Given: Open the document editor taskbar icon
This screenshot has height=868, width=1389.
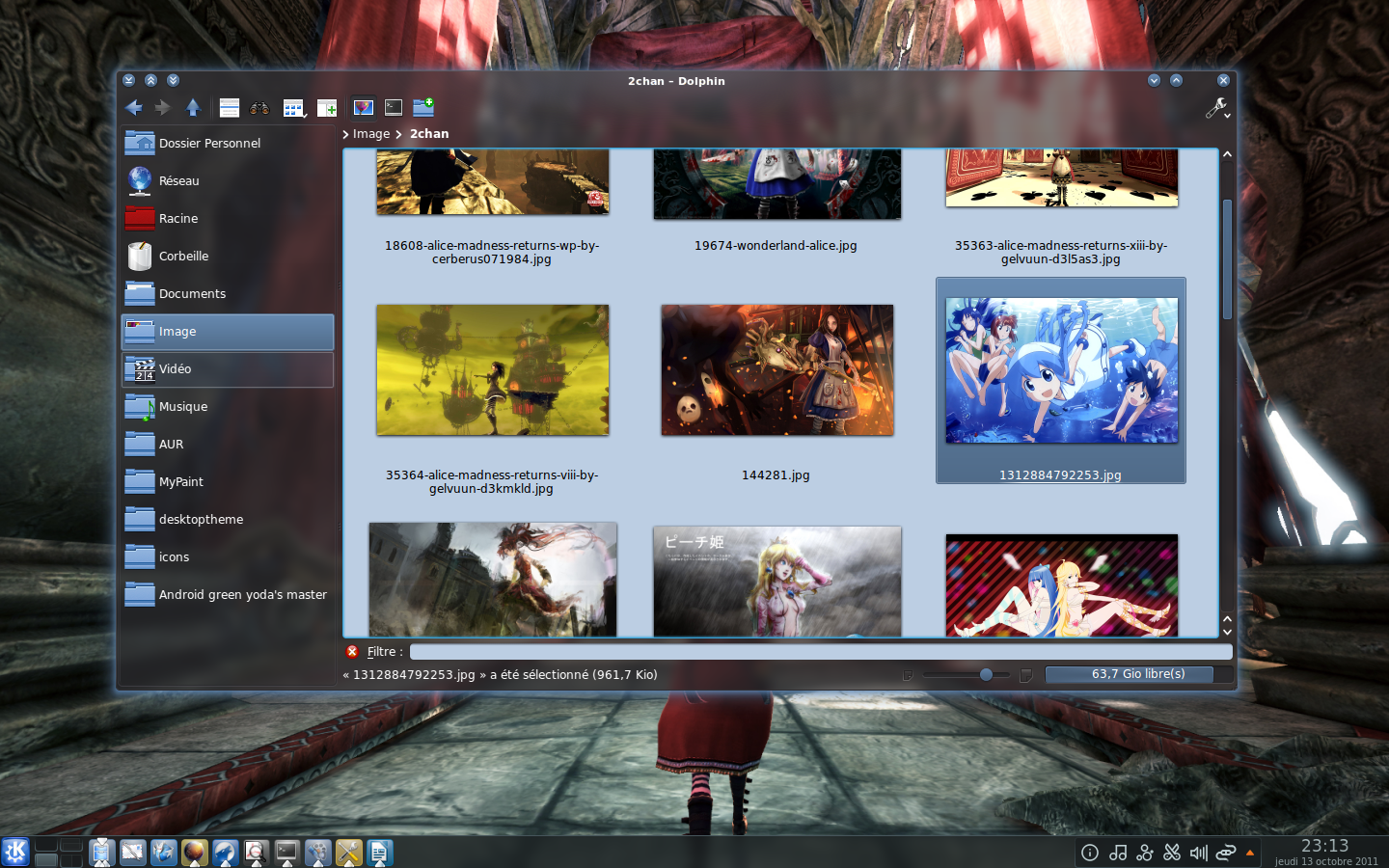Looking at the screenshot, I should tap(379, 853).
